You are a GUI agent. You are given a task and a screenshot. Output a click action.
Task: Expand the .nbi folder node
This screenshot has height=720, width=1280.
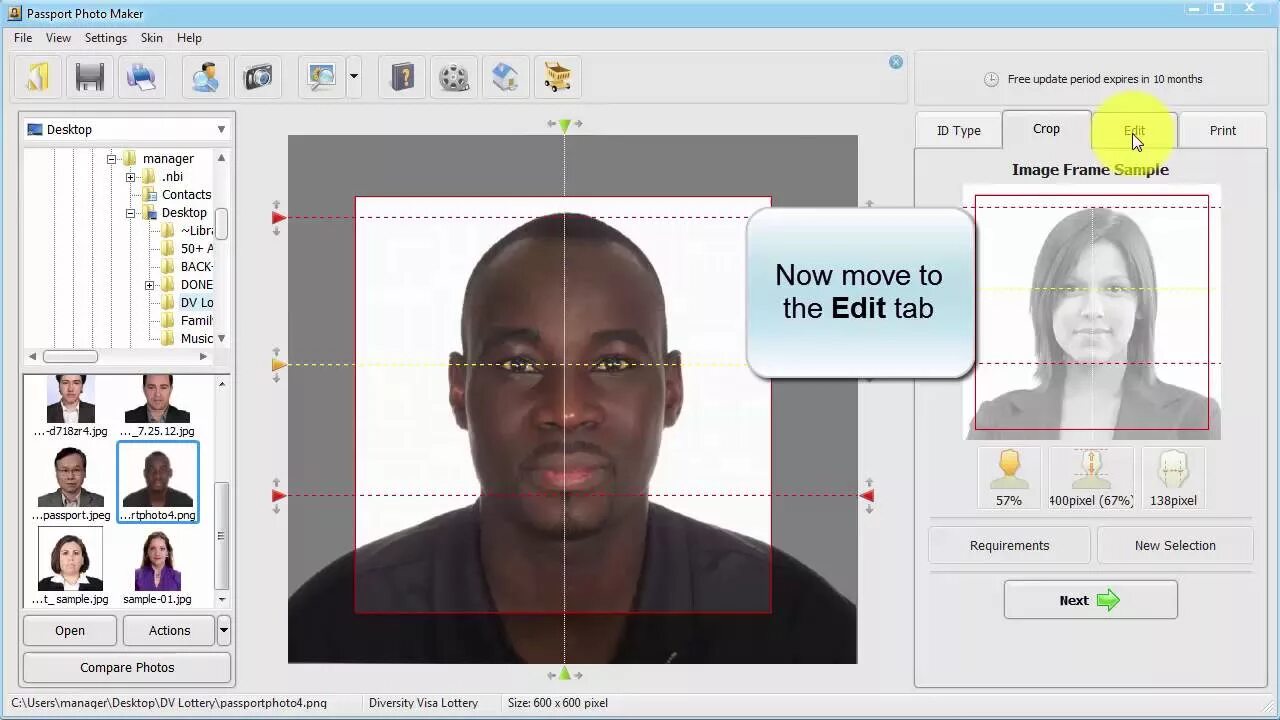coord(130,177)
